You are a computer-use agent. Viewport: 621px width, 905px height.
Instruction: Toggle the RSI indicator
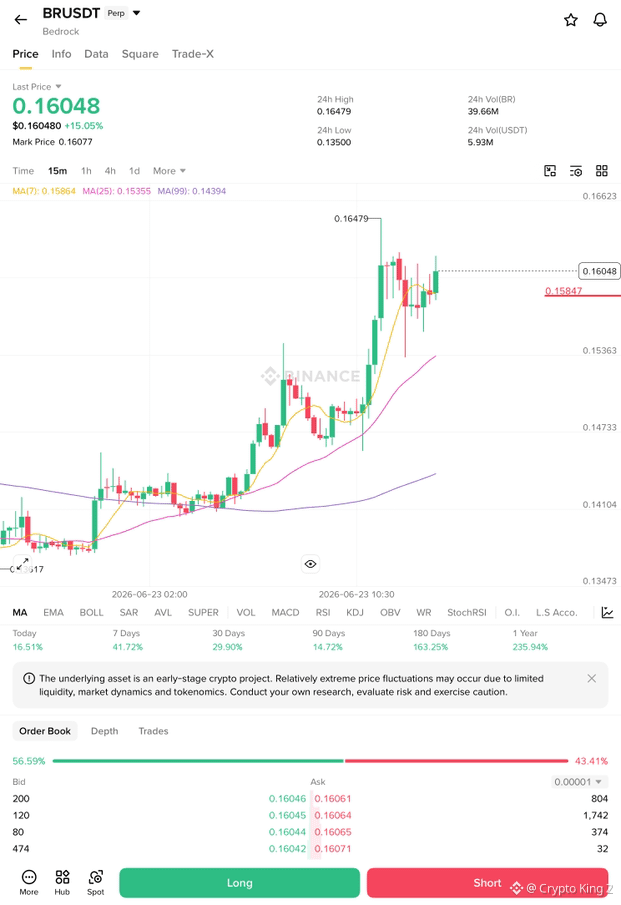pos(323,612)
